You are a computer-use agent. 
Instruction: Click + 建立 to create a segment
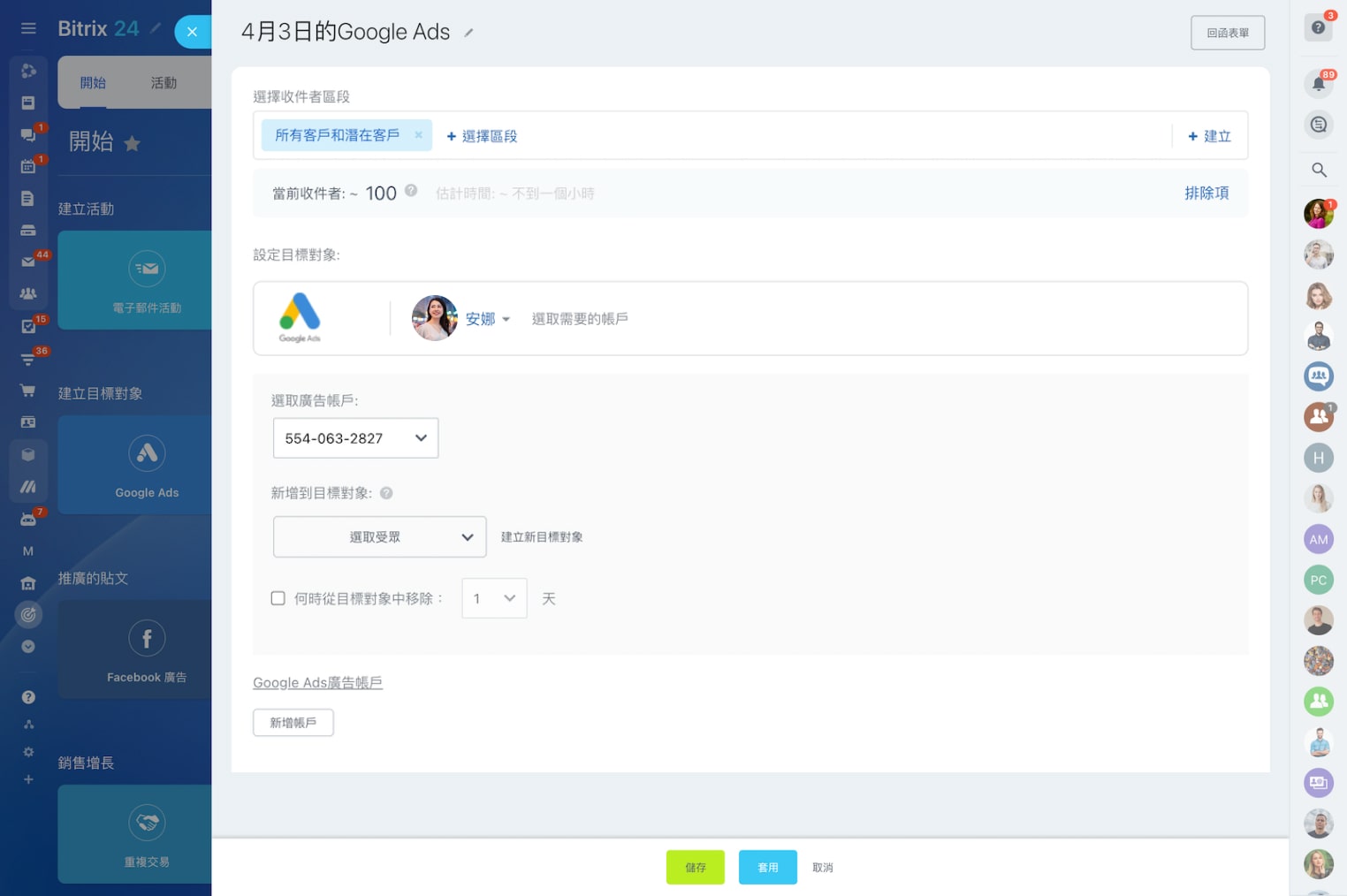pos(1209,136)
